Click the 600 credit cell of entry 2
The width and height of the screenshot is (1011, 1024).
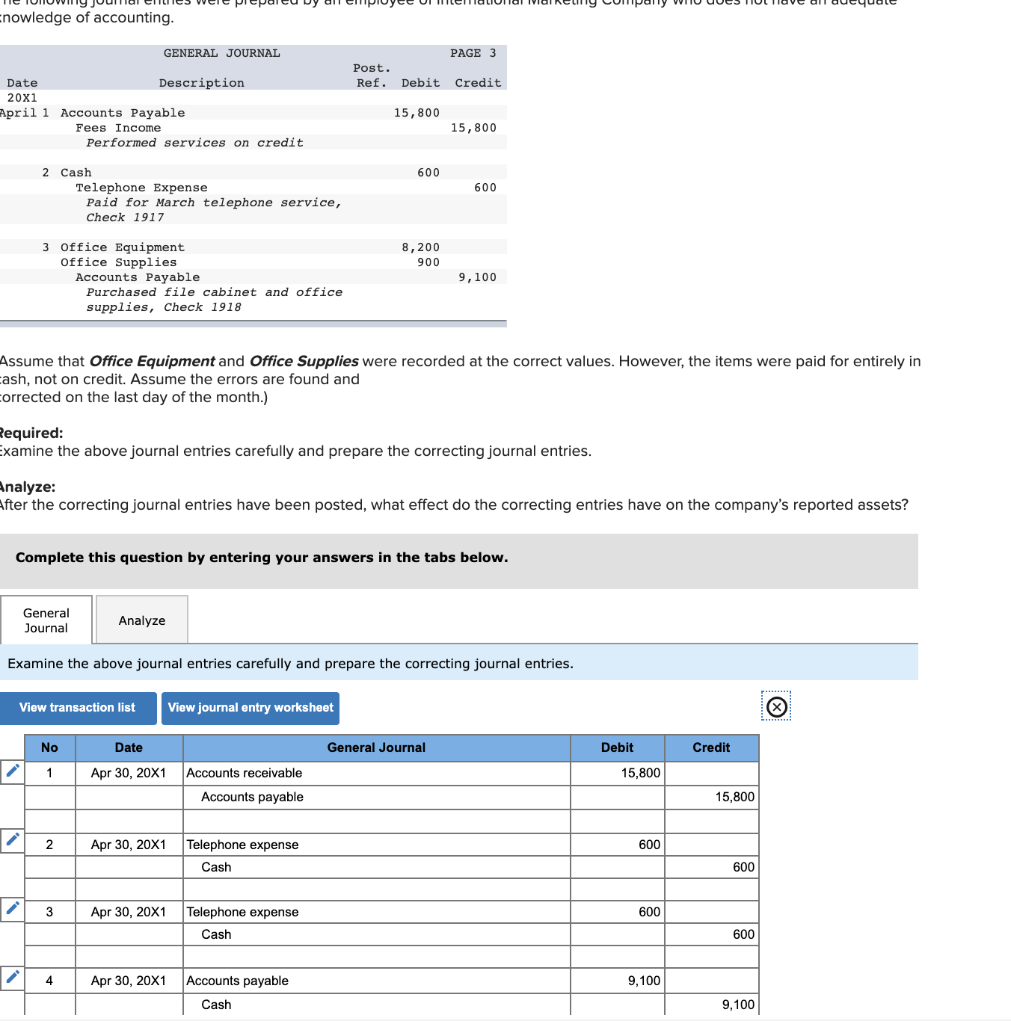click(x=712, y=867)
